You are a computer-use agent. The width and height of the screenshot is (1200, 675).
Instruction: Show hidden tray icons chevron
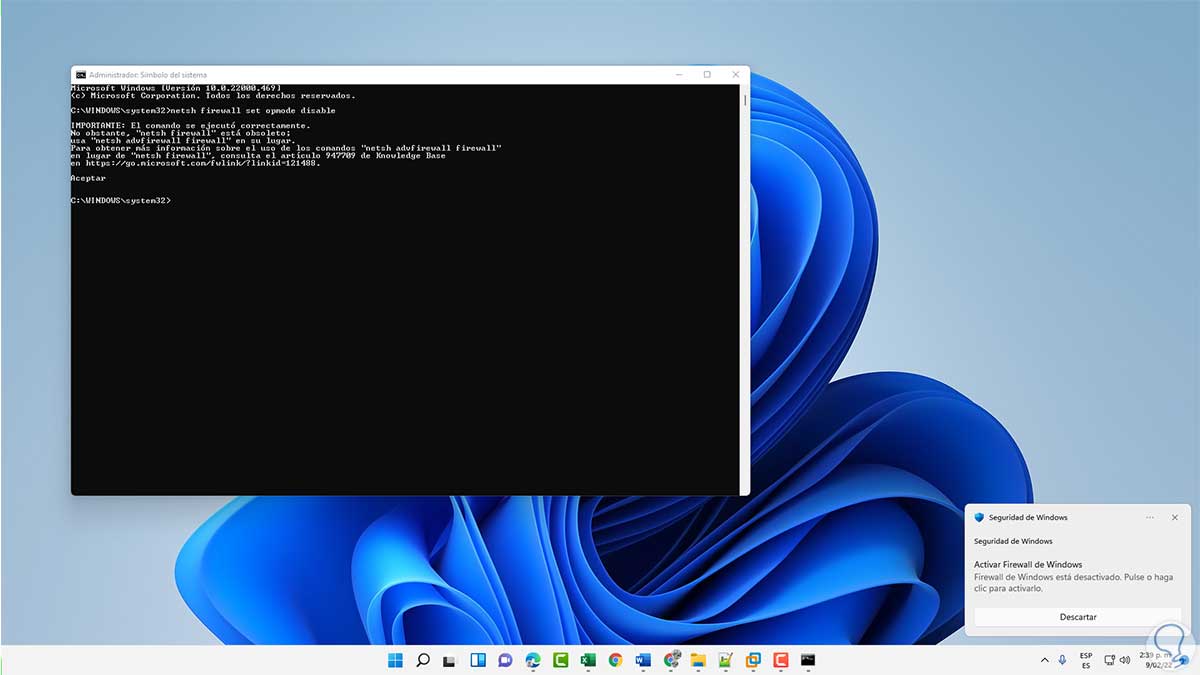click(1045, 660)
